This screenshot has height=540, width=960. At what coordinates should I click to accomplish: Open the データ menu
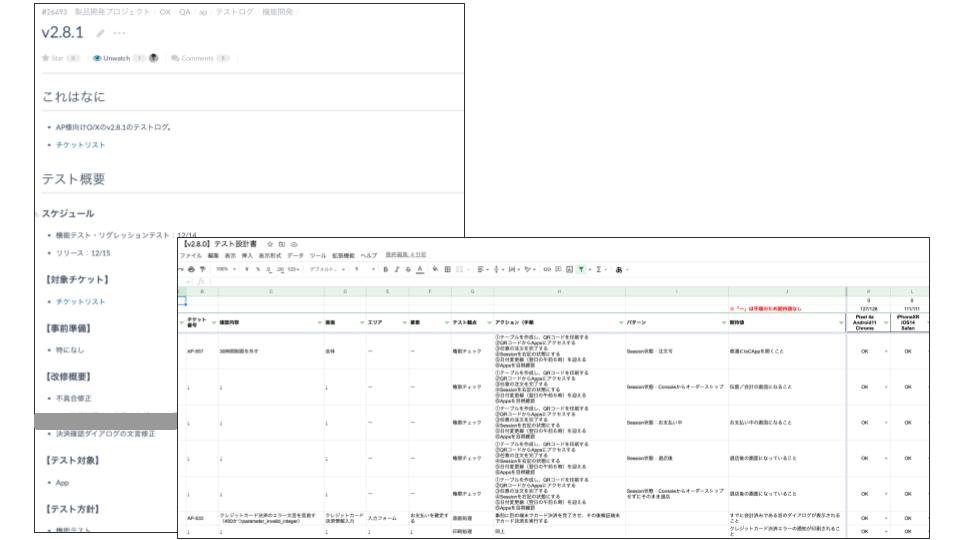coord(295,255)
